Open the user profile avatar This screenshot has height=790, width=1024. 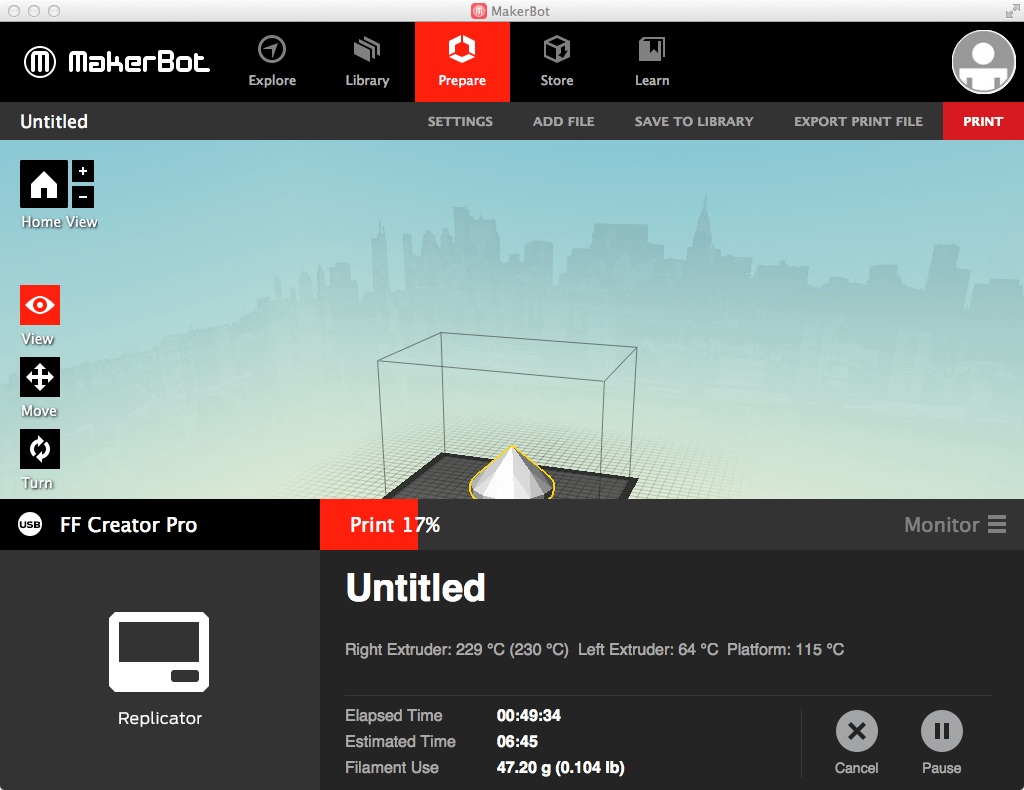(983, 62)
